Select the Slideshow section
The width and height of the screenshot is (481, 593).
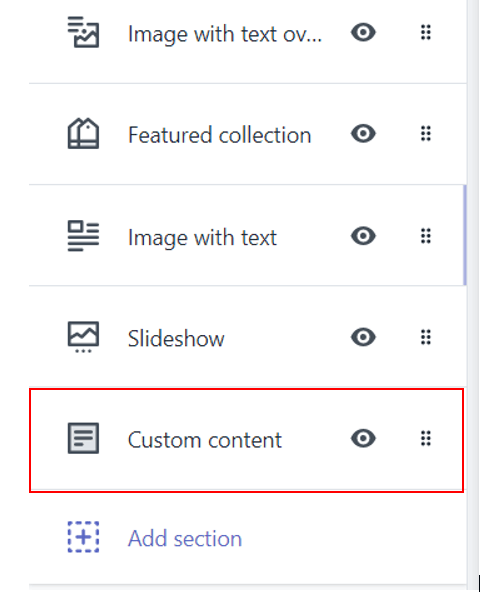(x=176, y=338)
